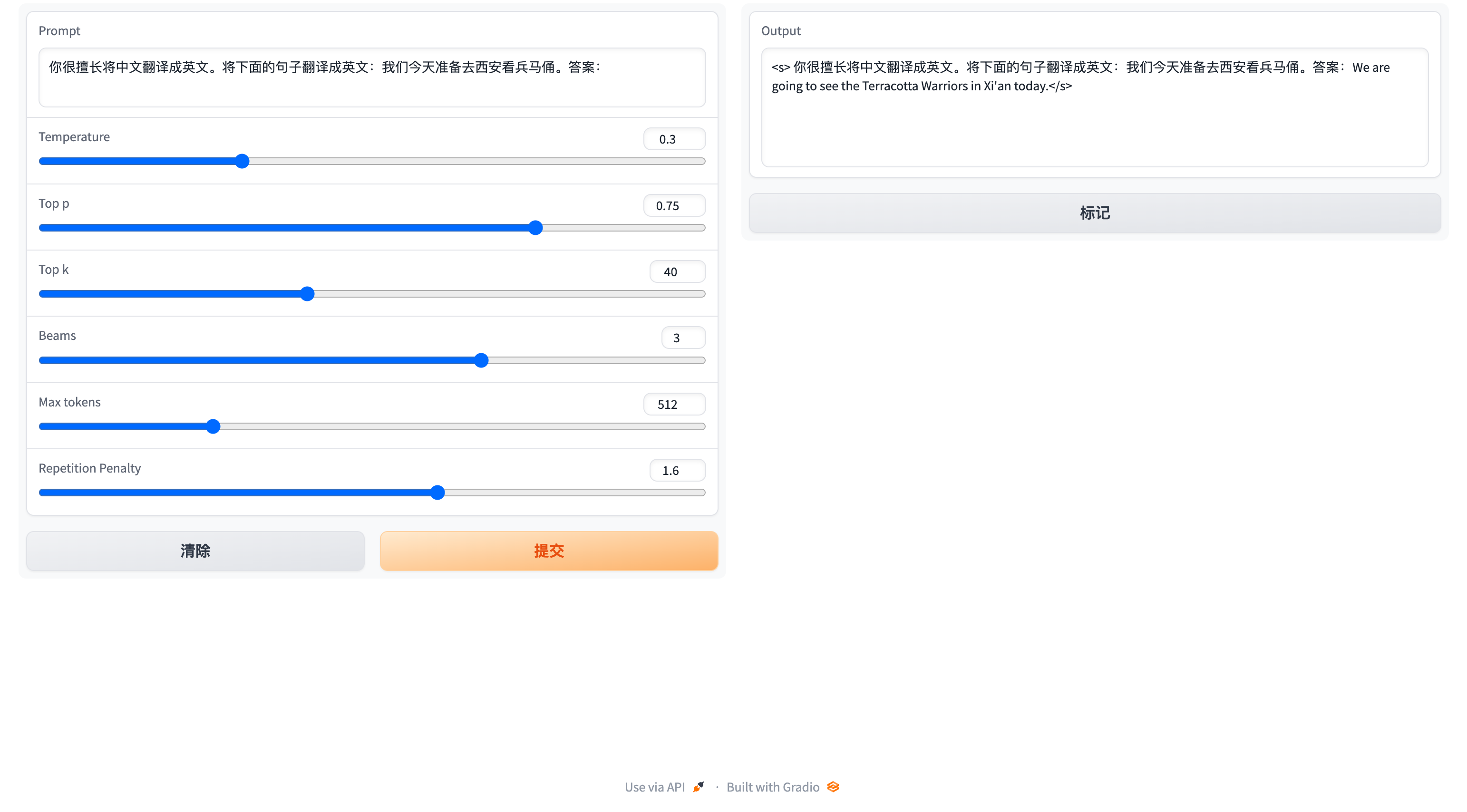1467x812 pixels.
Task: Click the Max tokens slider handle
Action: [x=213, y=426]
